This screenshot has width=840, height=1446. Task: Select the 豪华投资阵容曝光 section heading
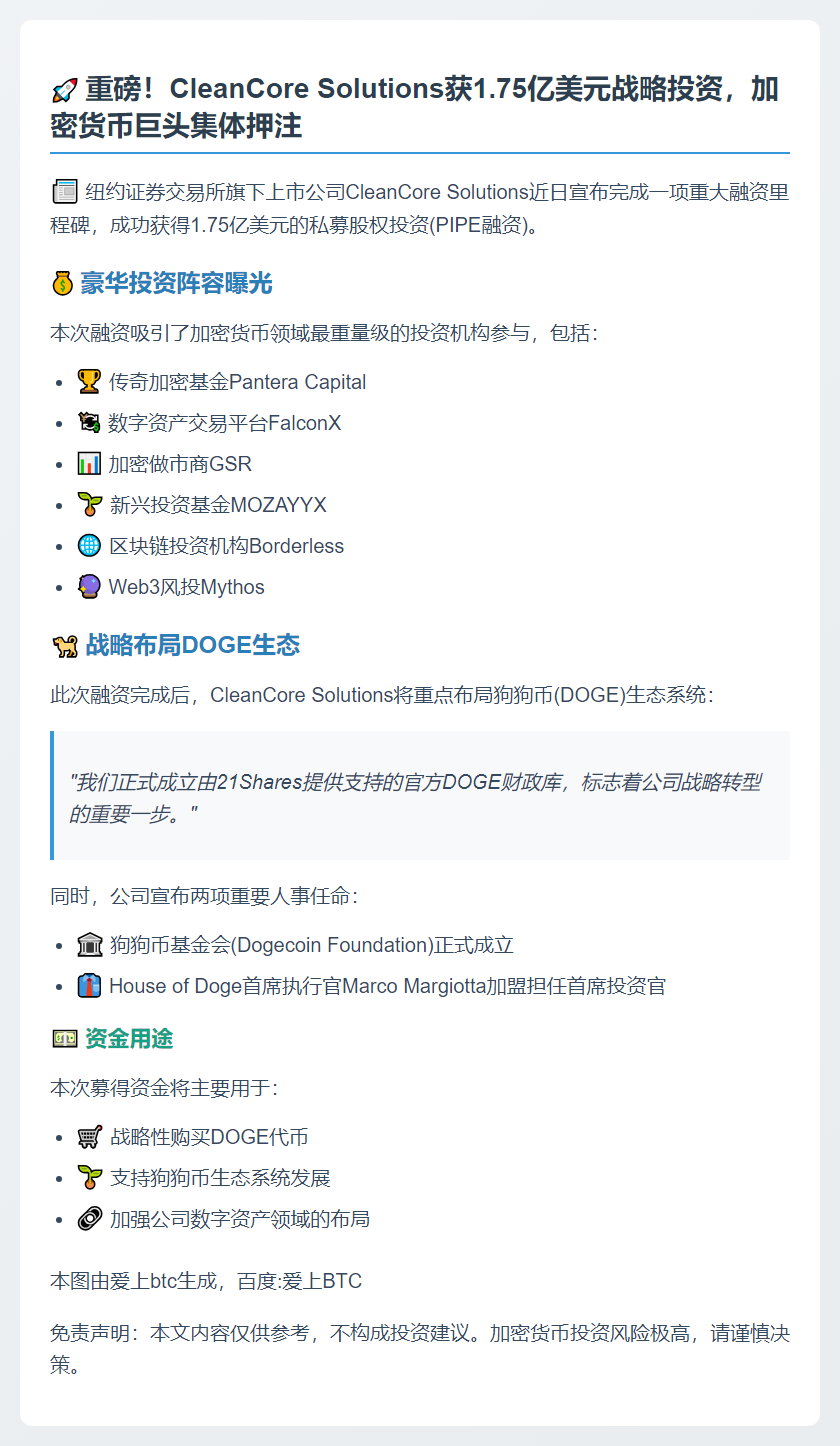(176, 284)
